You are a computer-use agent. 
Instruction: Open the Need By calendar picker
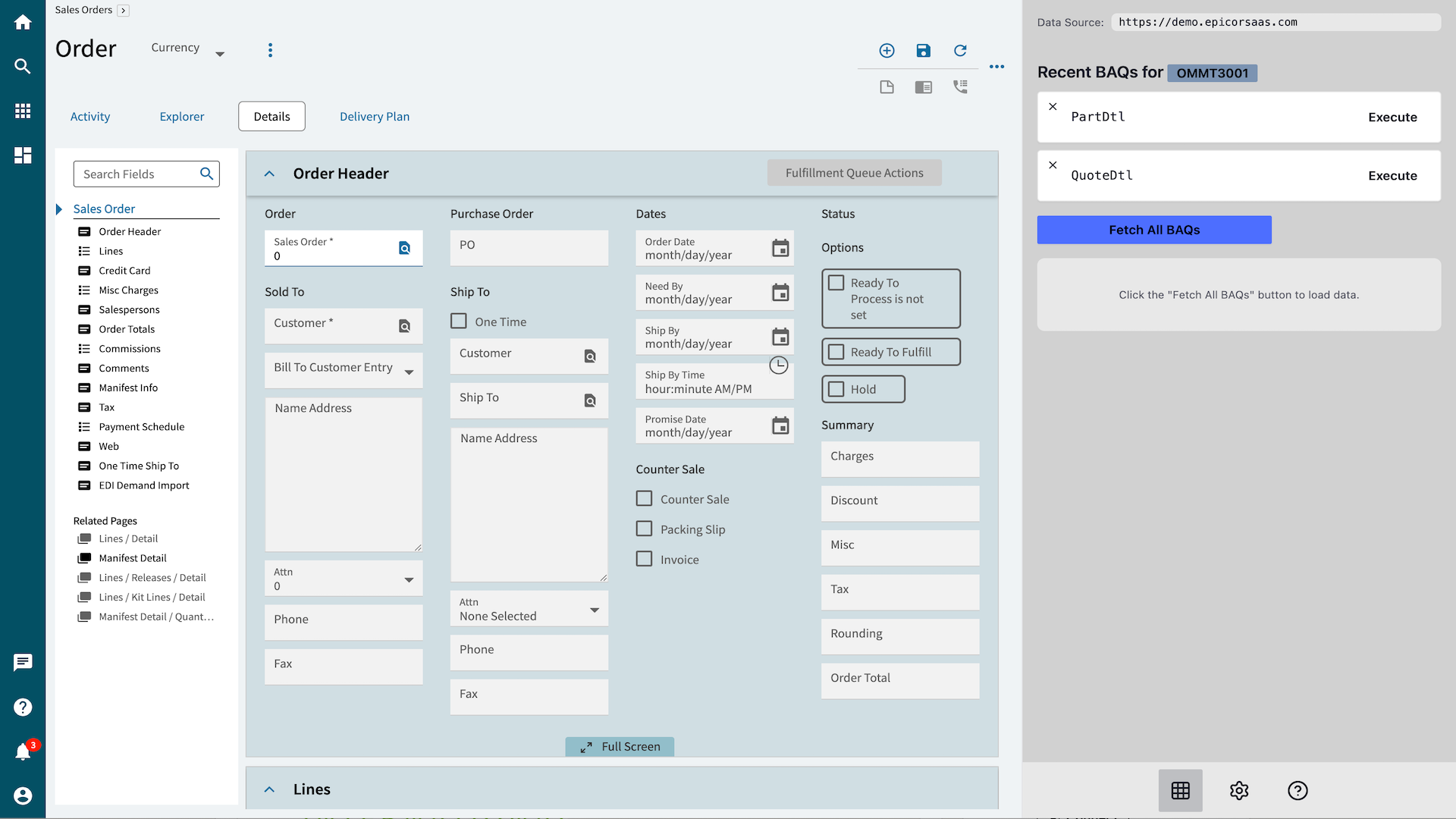tap(780, 292)
